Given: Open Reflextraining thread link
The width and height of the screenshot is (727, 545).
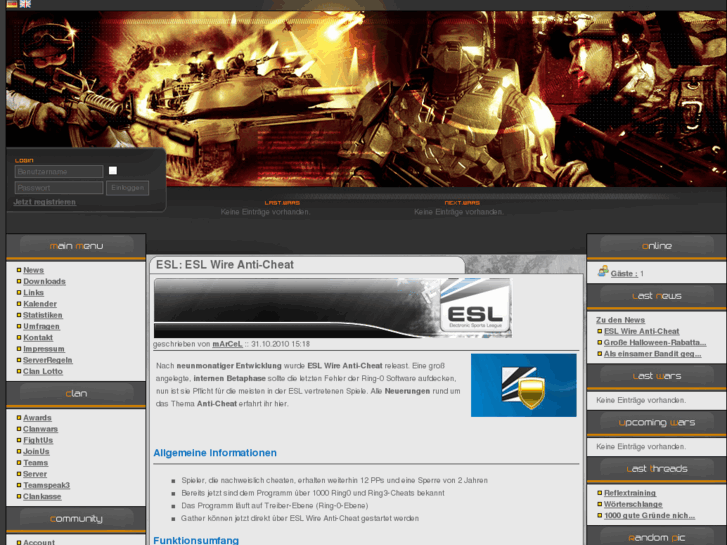Looking at the screenshot, I should click(630, 493).
